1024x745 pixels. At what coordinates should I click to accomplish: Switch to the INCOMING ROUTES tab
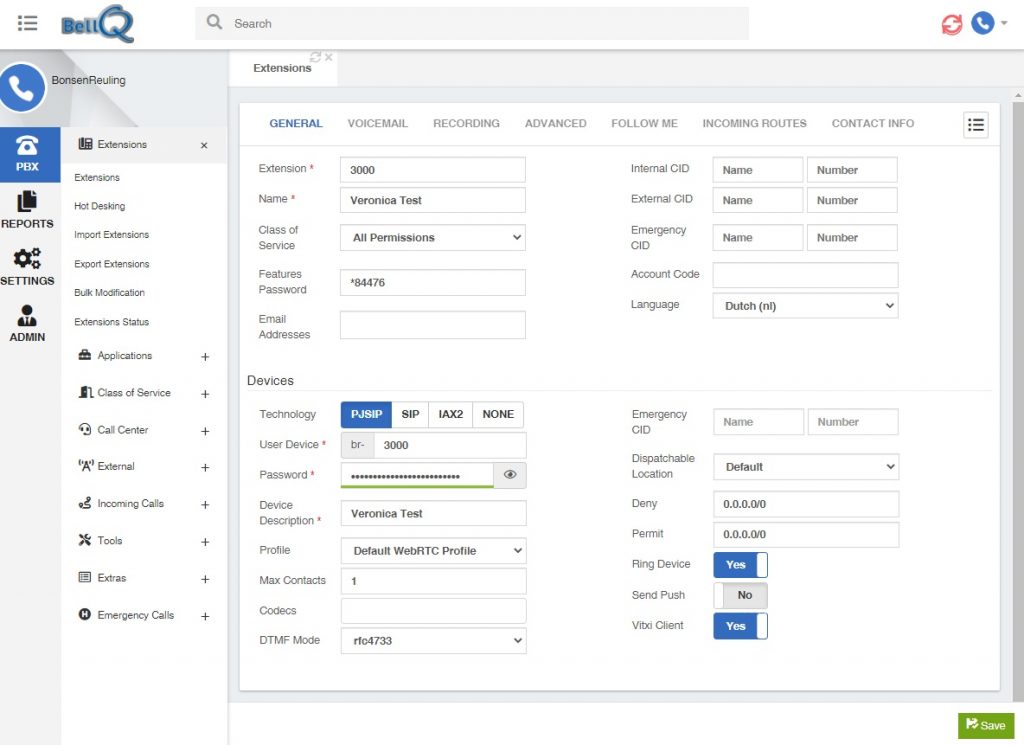(x=754, y=123)
